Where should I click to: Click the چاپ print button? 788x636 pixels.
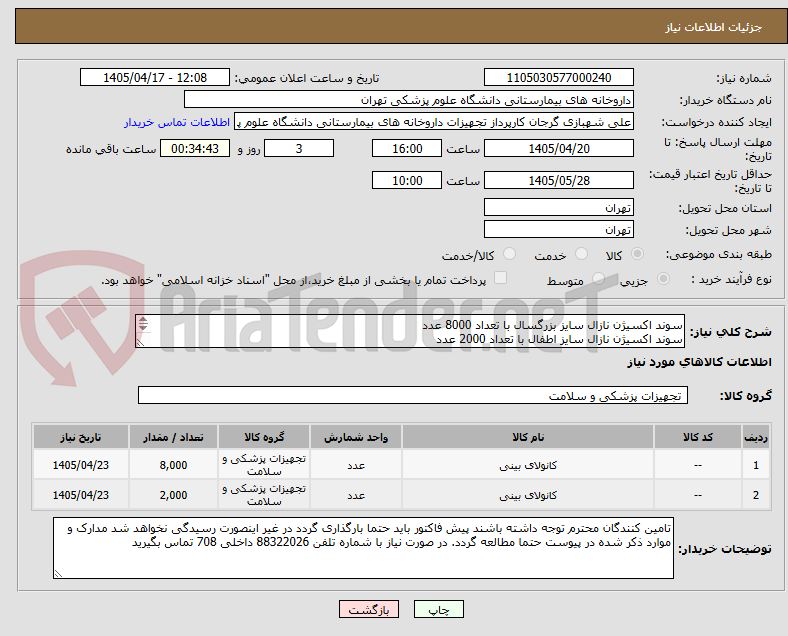[439, 609]
